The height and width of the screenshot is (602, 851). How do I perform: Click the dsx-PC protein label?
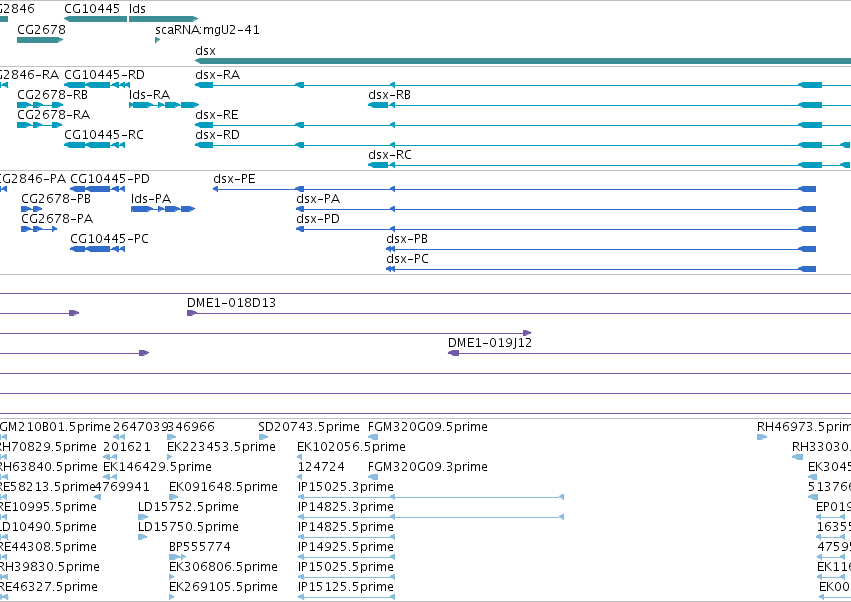(x=407, y=259)
